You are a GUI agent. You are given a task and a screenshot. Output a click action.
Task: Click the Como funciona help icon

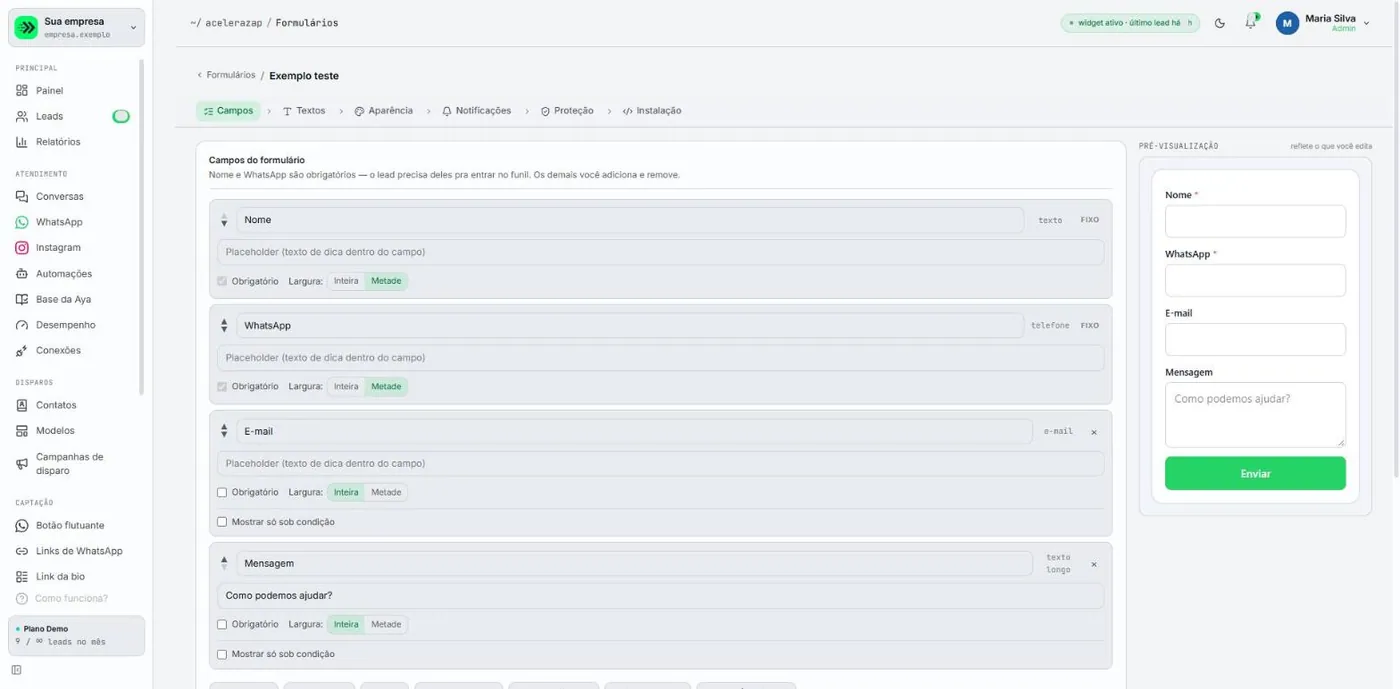(x=22, y=598)
